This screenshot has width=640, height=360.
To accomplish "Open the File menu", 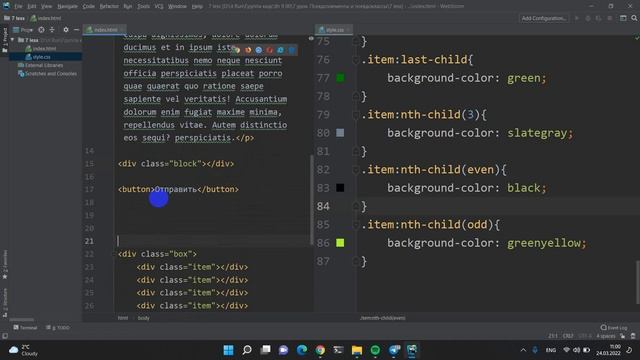I will click(x=19, y=6).
